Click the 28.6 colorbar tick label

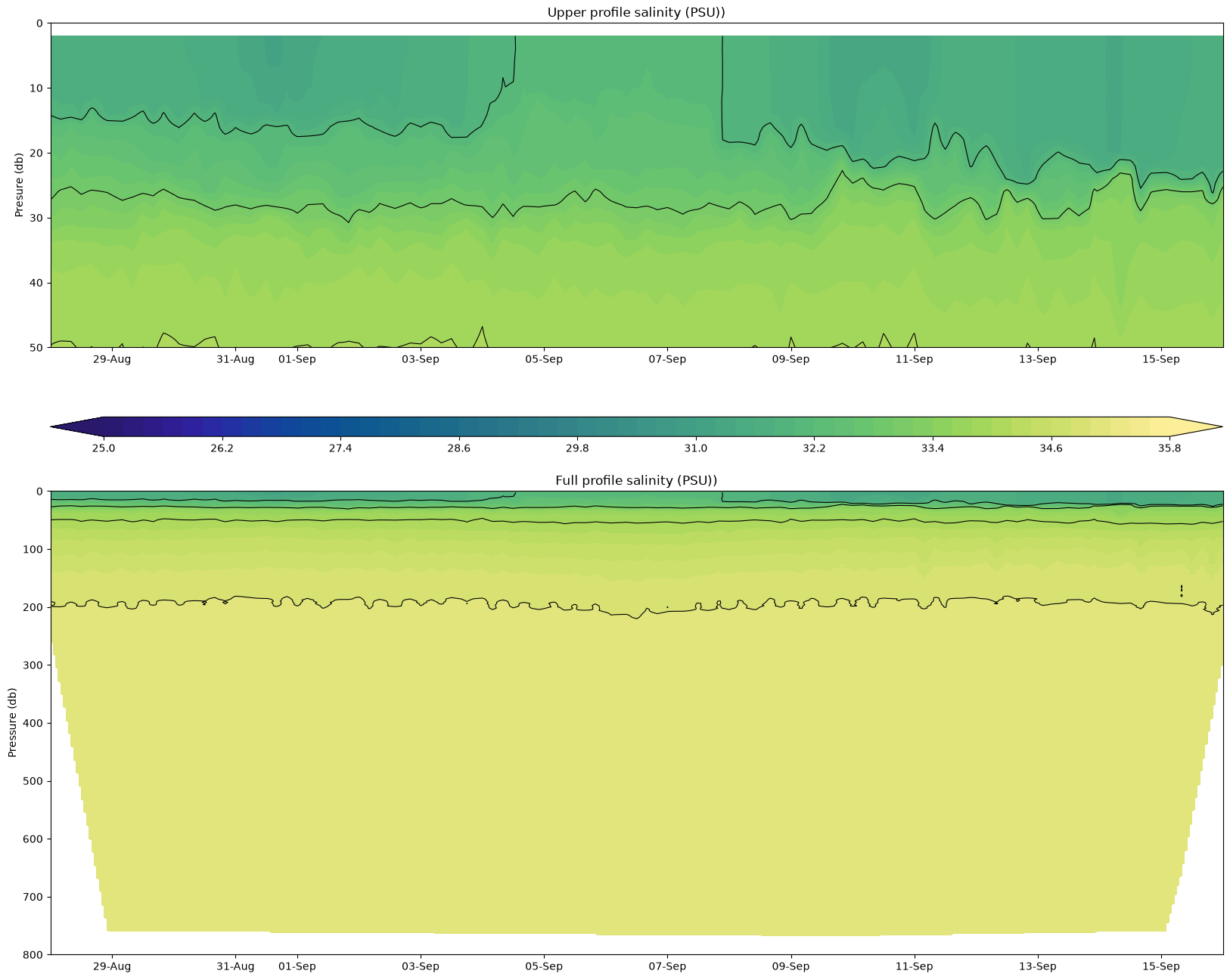(458, 448)
